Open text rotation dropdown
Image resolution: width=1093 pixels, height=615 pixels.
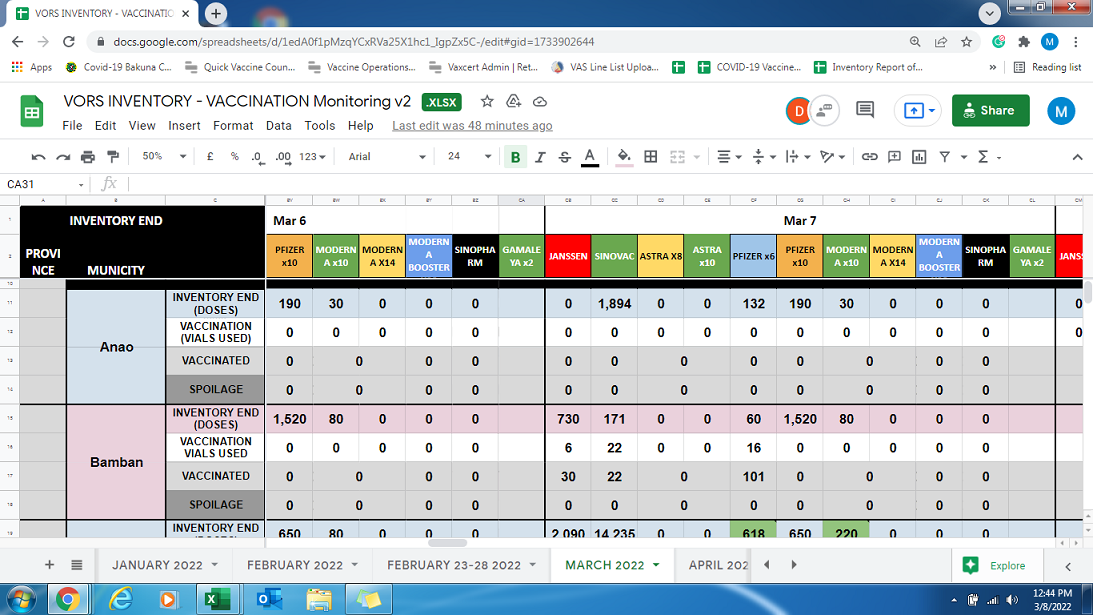click(x=832, y=157)
